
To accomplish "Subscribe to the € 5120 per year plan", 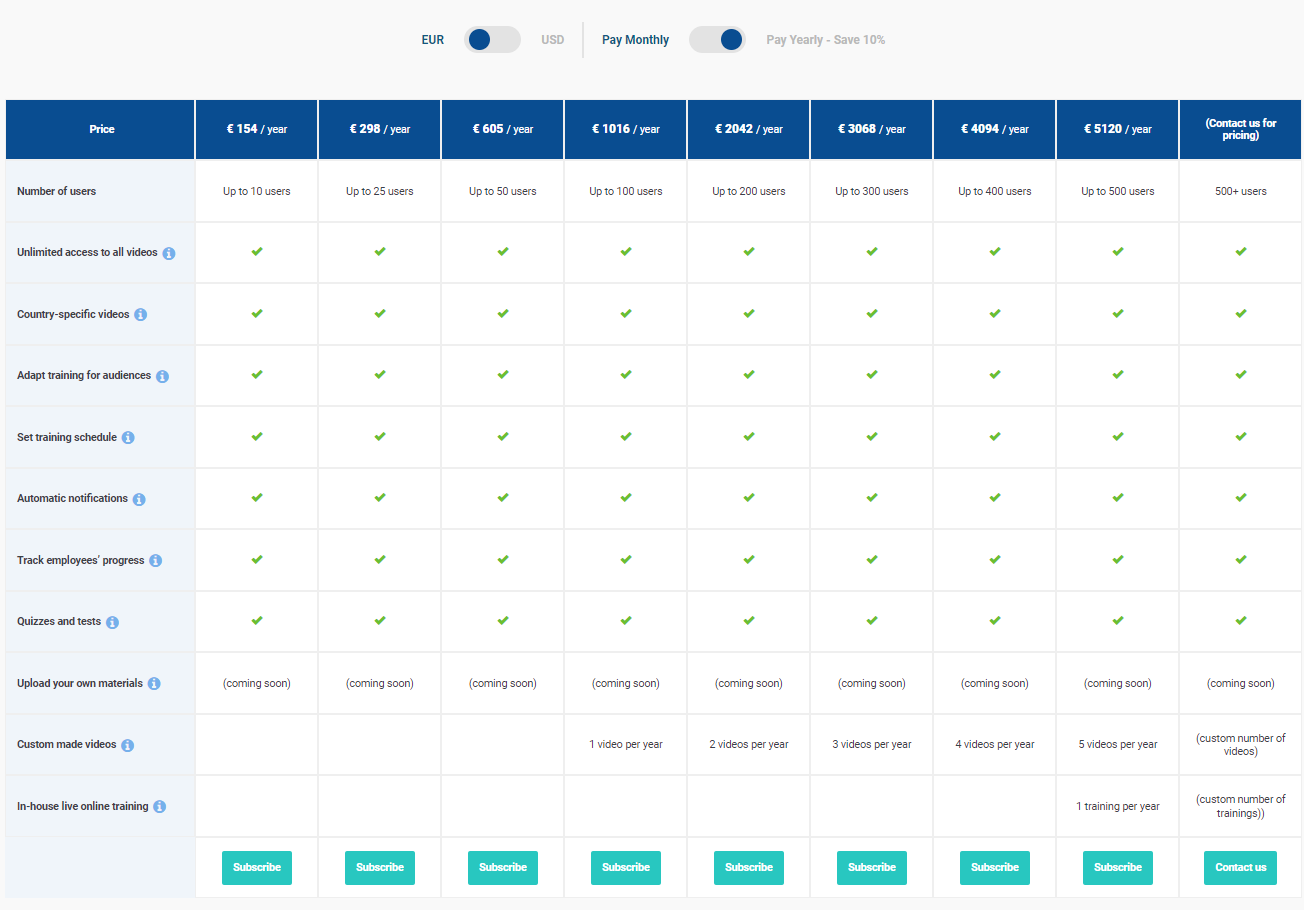I will (x=1117, y=868).
